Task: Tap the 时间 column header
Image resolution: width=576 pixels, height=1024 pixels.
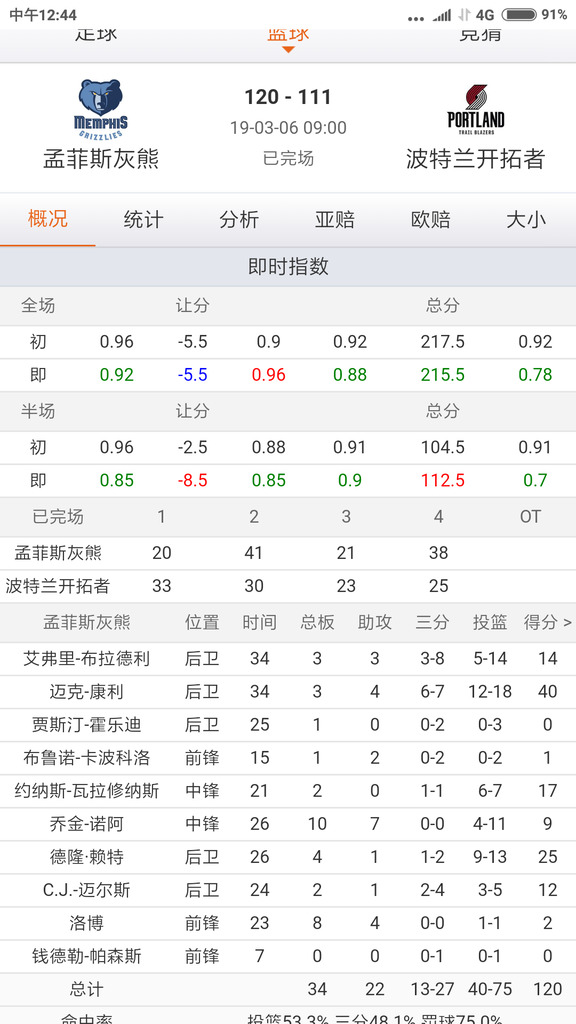Action: click(x=259, y=623)
